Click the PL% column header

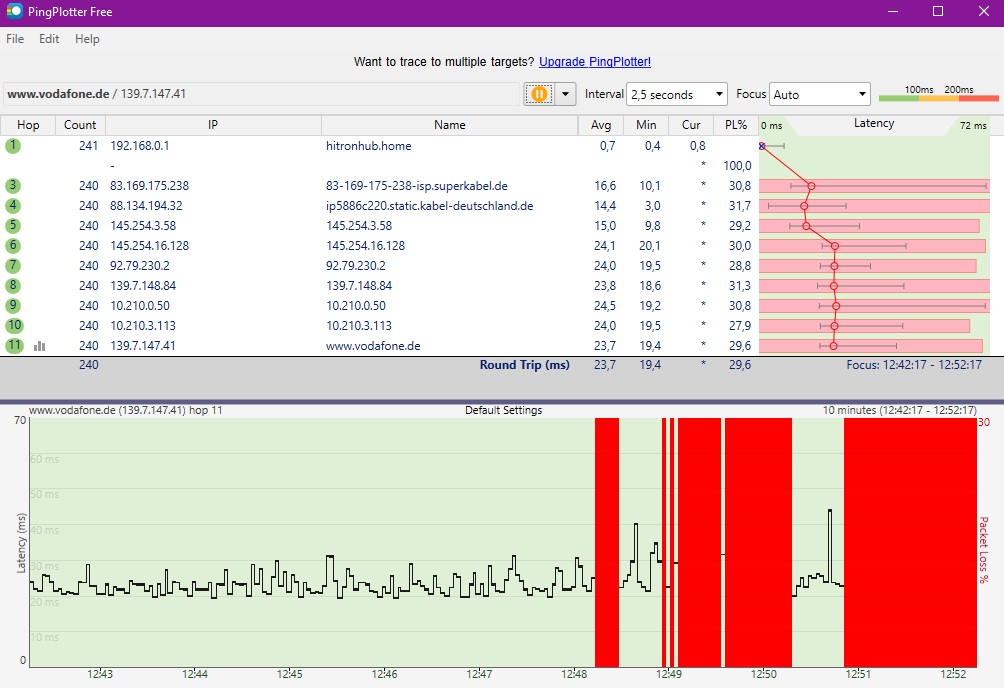coord(735,125)
